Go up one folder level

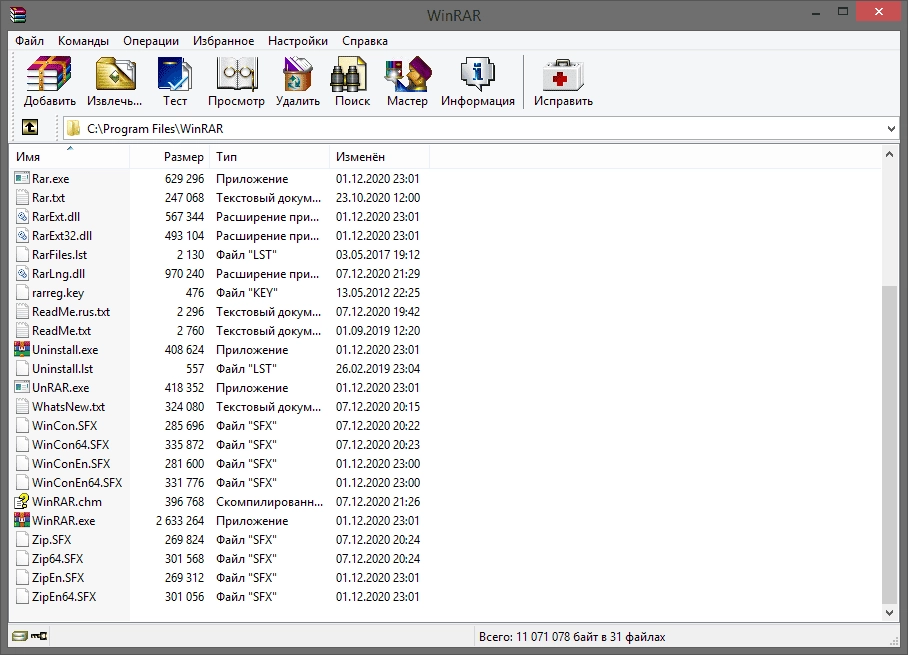coord(30,127)
